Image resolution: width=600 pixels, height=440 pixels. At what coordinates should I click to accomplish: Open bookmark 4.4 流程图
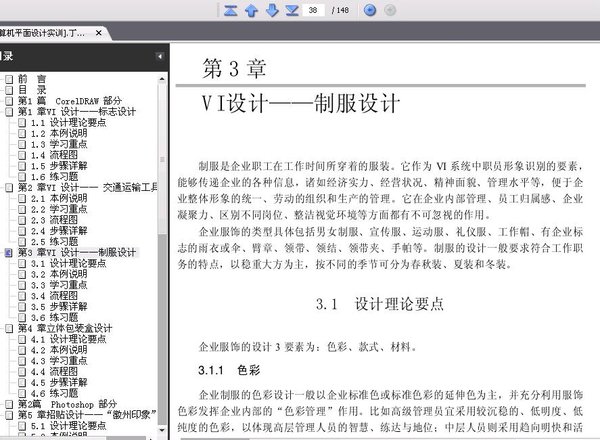click(54, 372)
